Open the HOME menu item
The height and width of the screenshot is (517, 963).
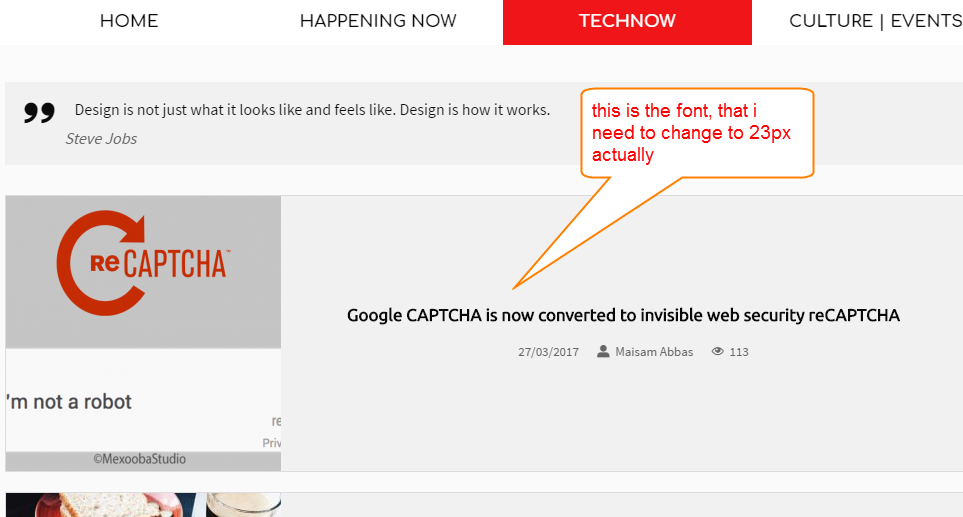[129, 21]
